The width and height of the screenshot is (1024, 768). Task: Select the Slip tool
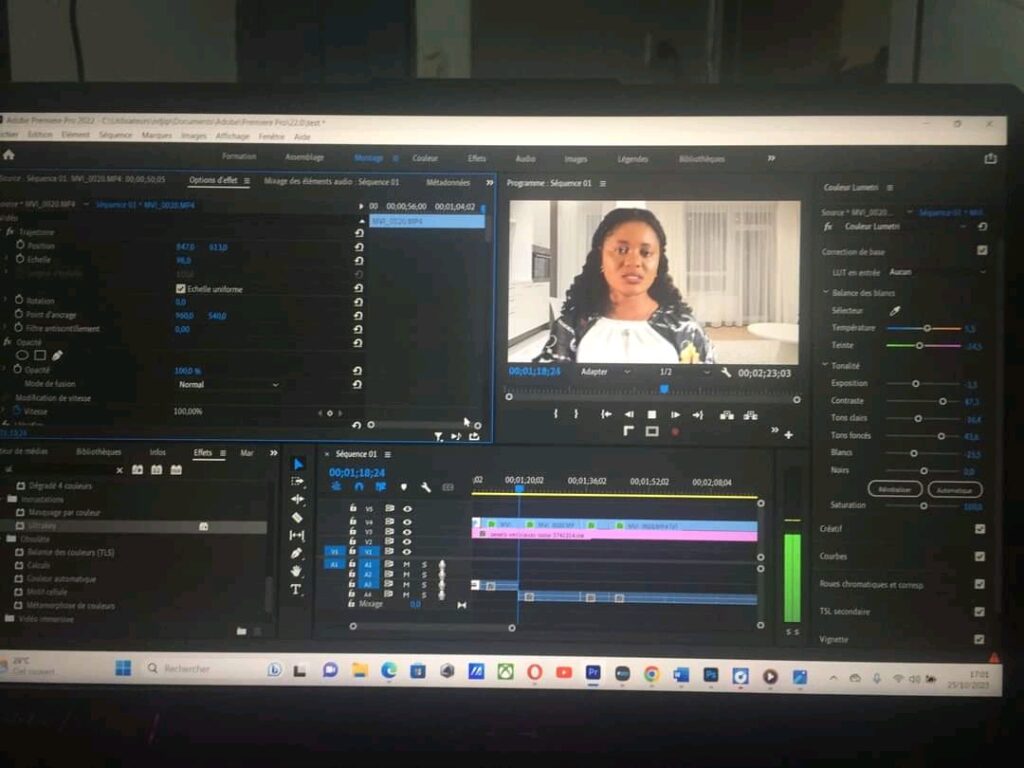296,536
